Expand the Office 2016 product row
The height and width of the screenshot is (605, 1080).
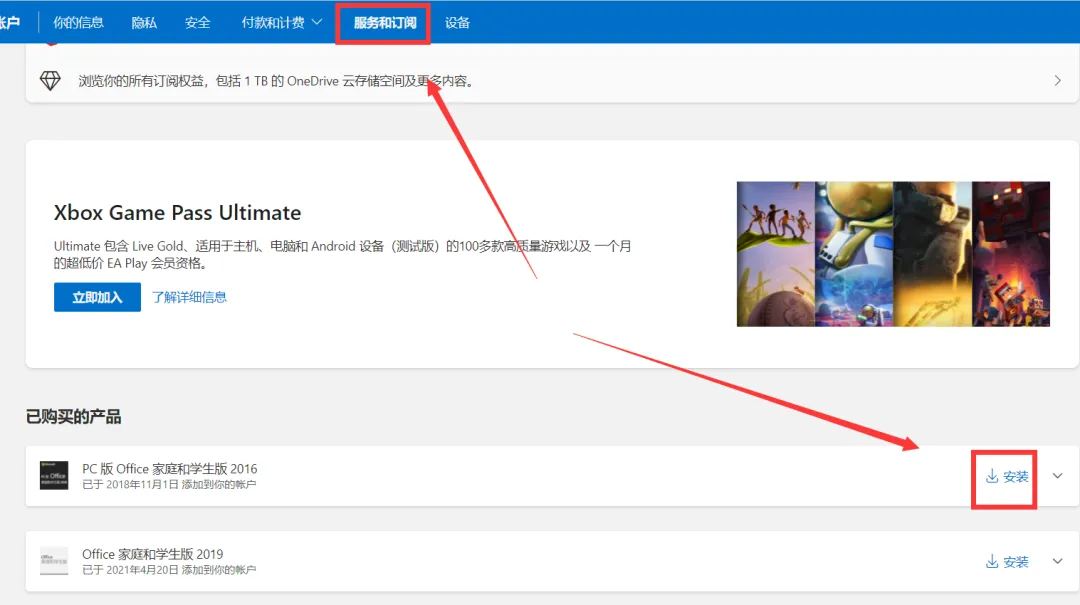click(x=1057, y=475)
